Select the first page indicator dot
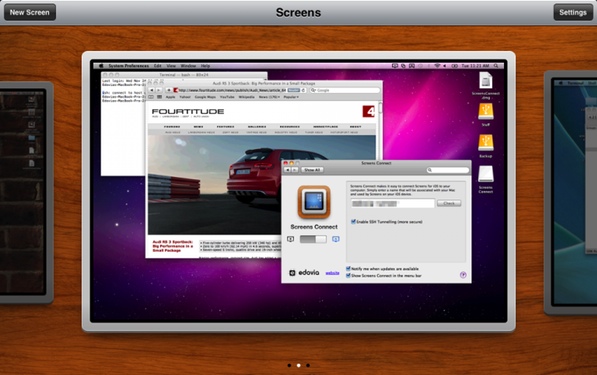The width and height of the screenshot is (597, 375). pyautogui.click(x=289, y=365)
